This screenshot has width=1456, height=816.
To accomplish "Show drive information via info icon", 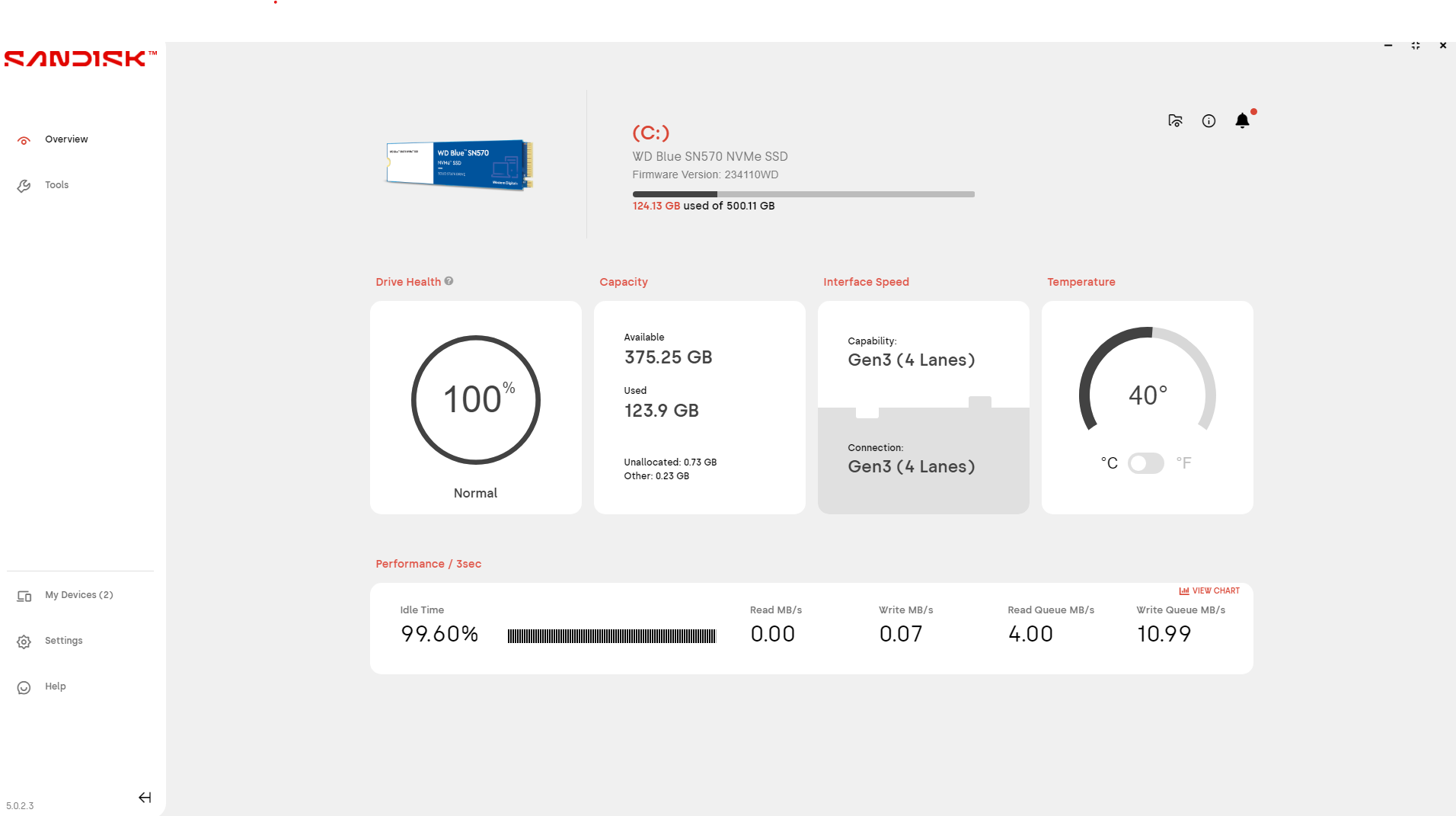I will pyautogui.click(x=1209, y=120).
